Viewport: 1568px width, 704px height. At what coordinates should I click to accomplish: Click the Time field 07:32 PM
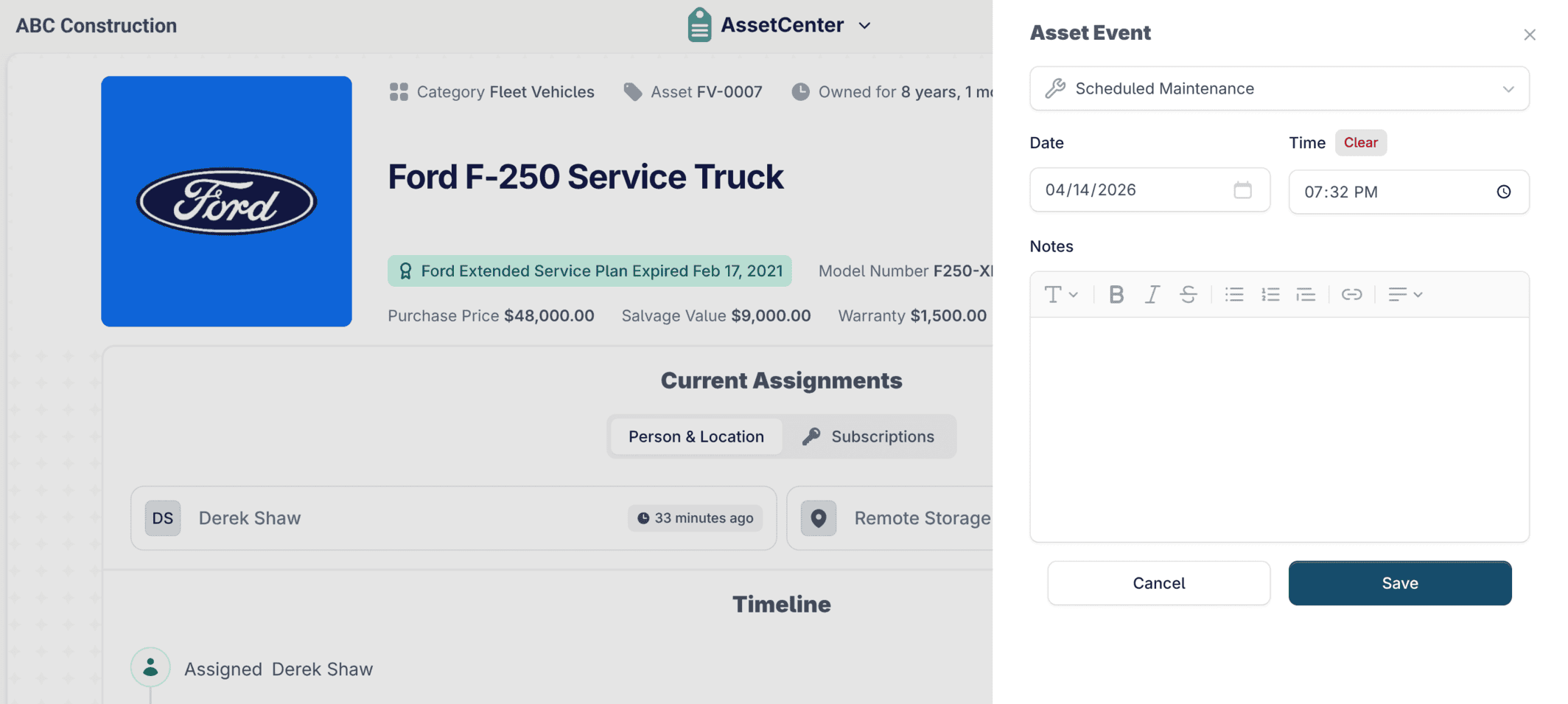tap(1409, 192)
